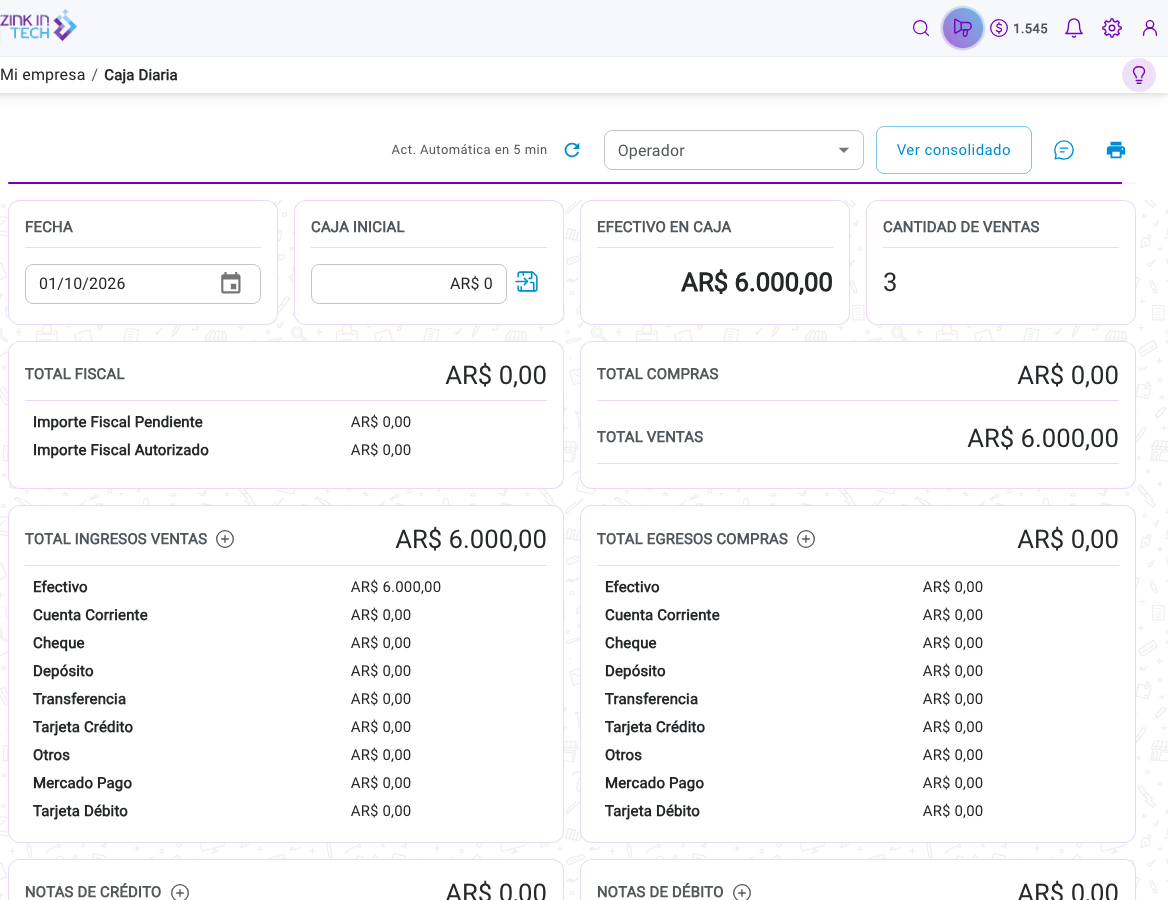The width and height of the screenshot is (1168, 900).
Task: Click the Caja Inicial amount field
Action: 408,283
